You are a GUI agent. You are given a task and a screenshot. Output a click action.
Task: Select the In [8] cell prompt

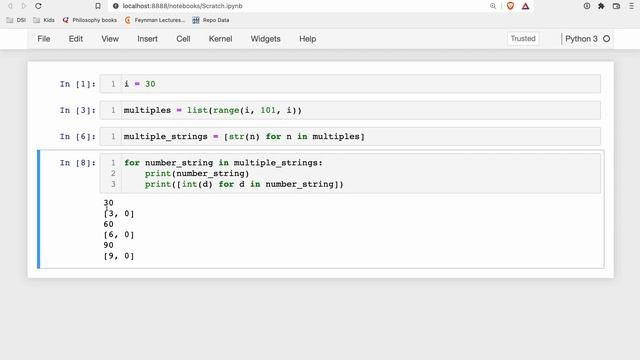click(x=78, y=163)
